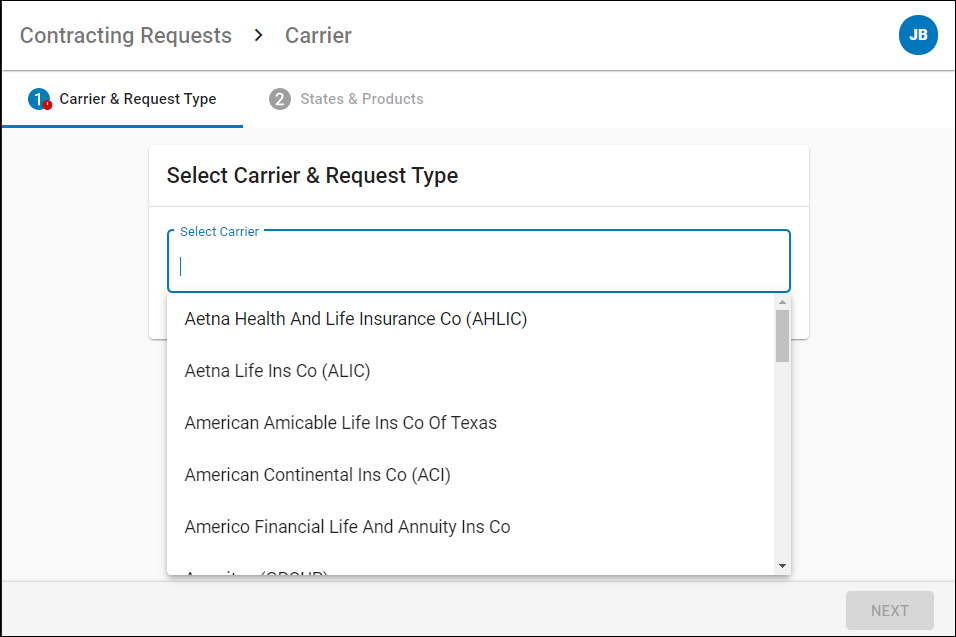Click the NEXT button

[890, 610]
